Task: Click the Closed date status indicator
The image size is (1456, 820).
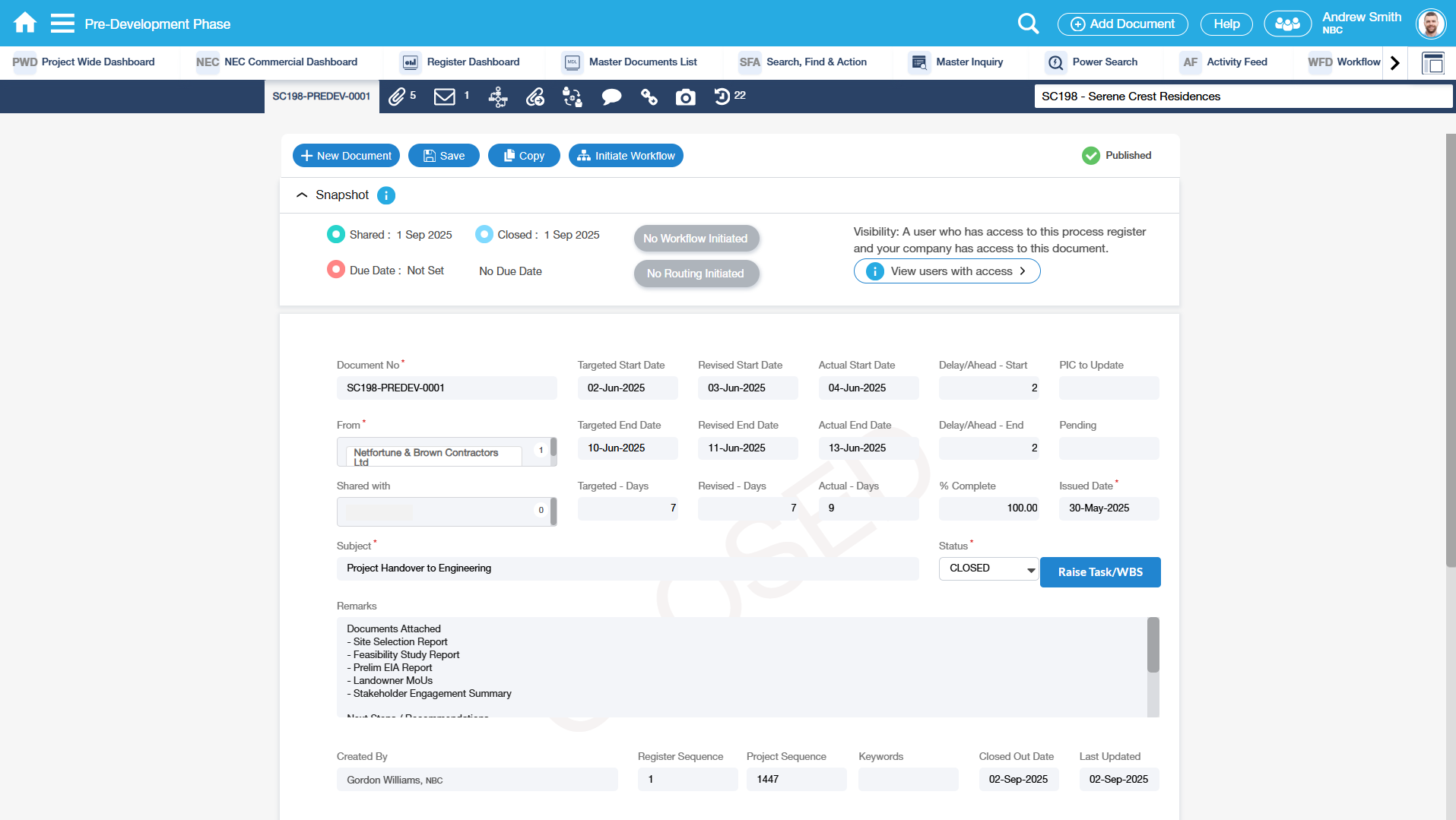Action: pos(484,235)
